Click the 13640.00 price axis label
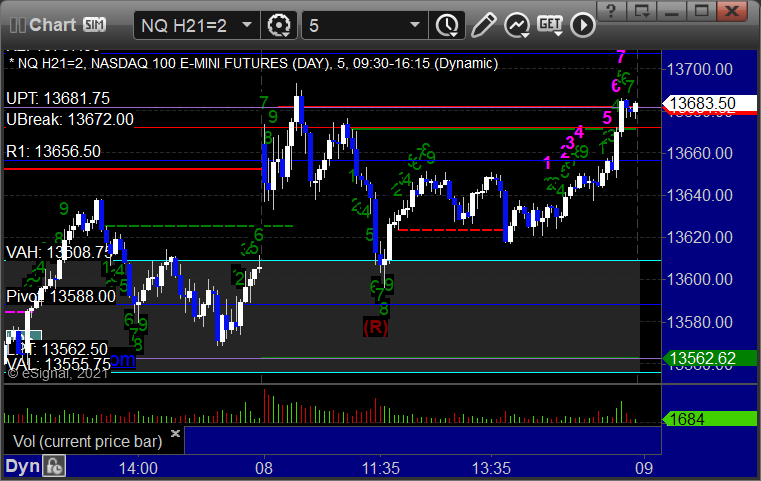Viewport: 761px width, 481px height. [x=700, y=196]
